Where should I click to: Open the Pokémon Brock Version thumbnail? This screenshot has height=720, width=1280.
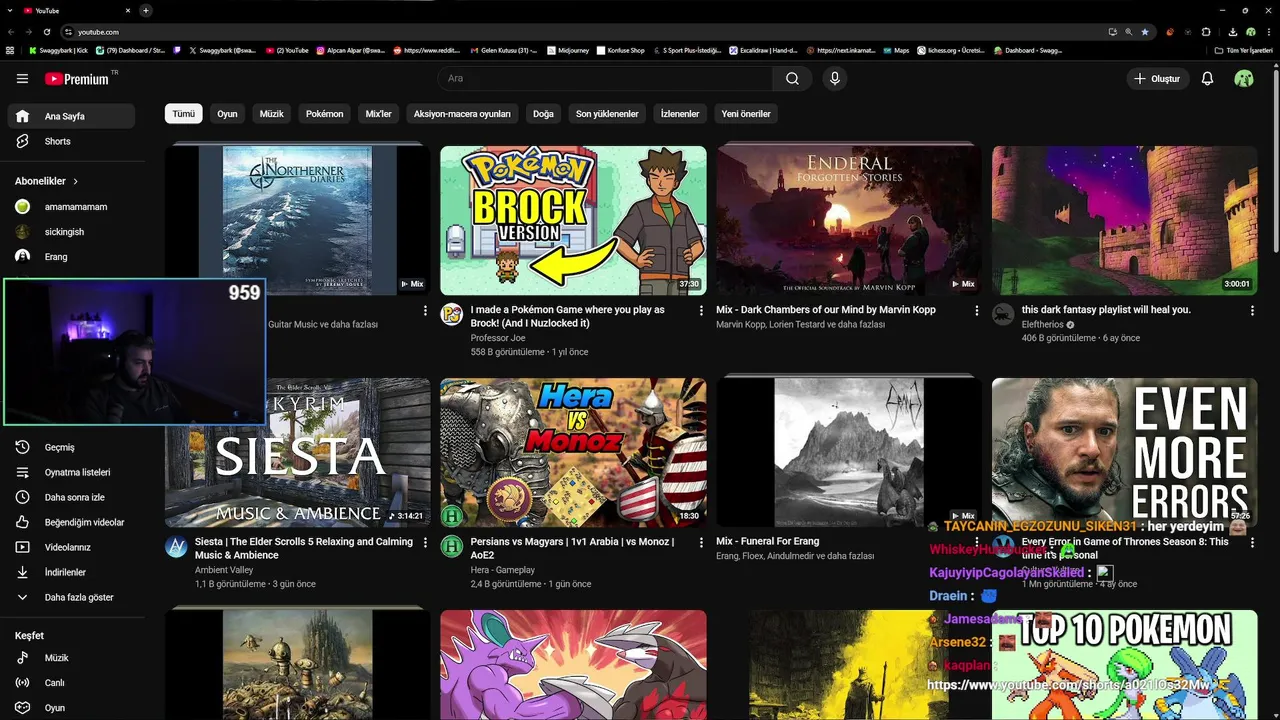tap(573, 221)
